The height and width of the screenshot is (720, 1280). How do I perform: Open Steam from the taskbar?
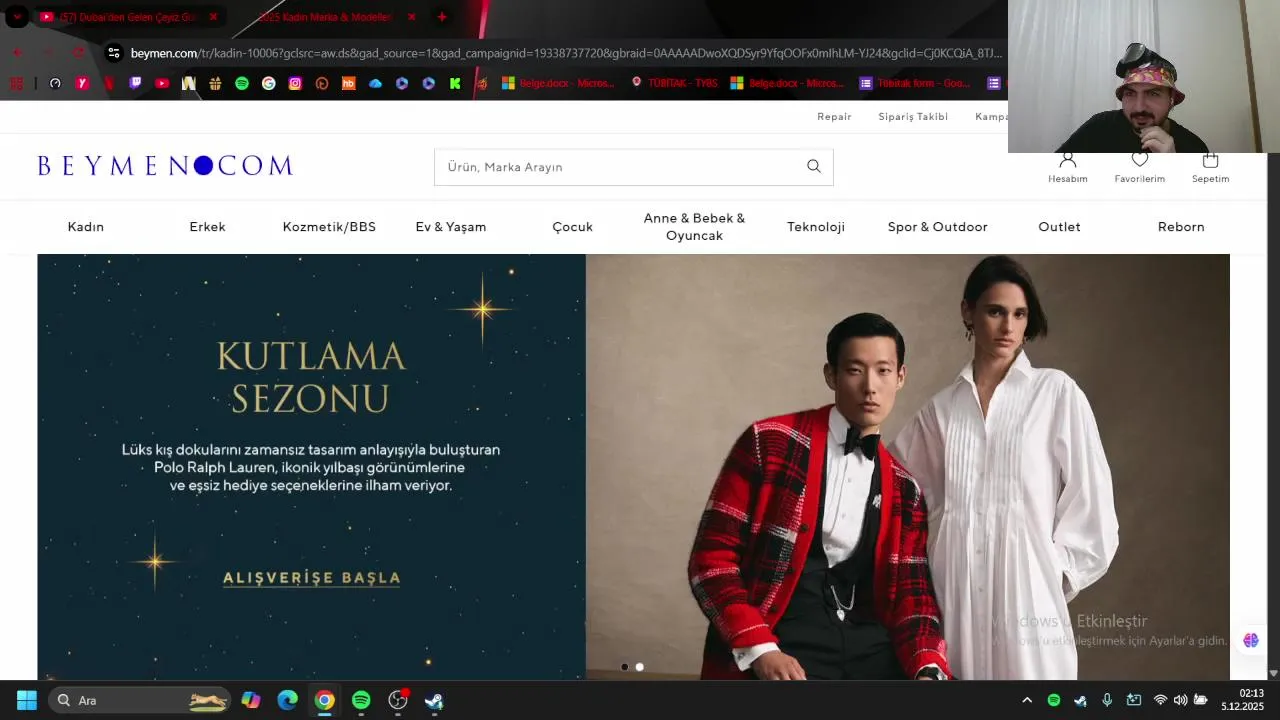pyautogui.click(x=434, y=700)
